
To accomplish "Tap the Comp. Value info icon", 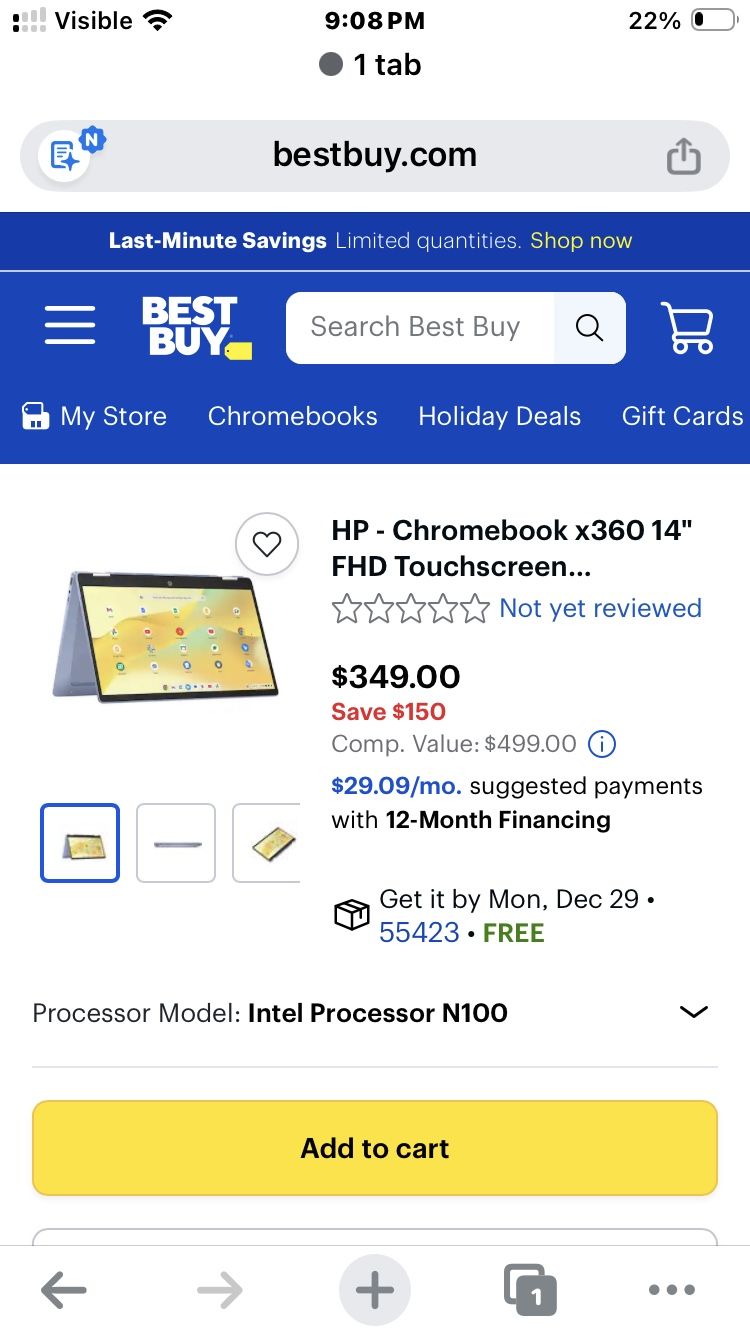I will [x=601, y=744].
